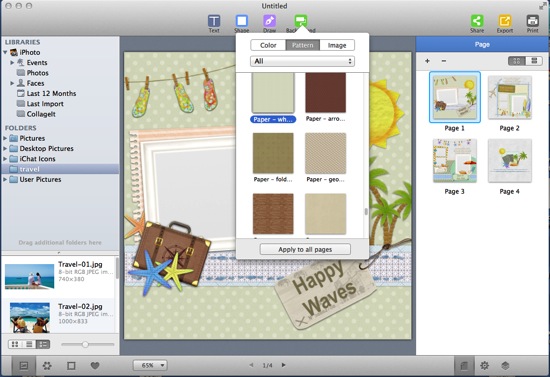
Task: Add a new page with plus icon
Action: click(x=427, y=61)
